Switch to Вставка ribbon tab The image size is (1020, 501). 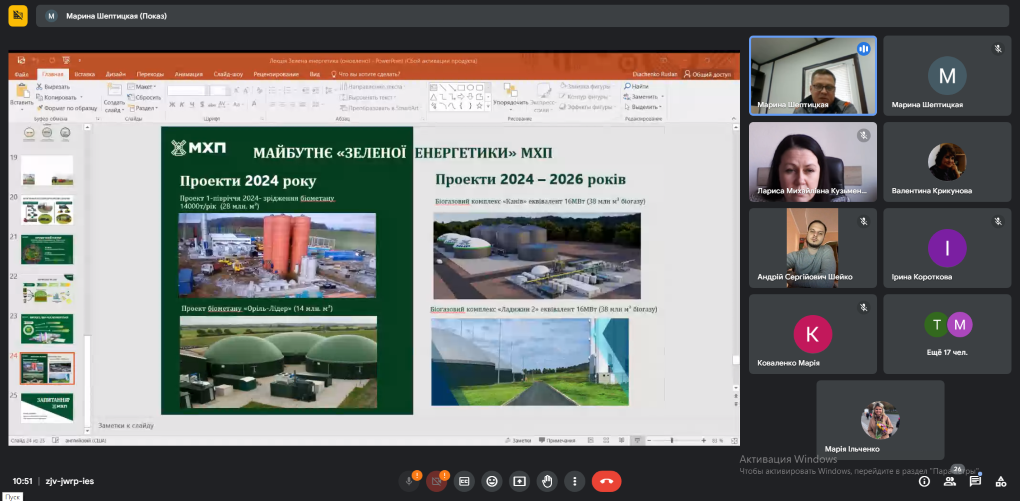coord(85,74)
